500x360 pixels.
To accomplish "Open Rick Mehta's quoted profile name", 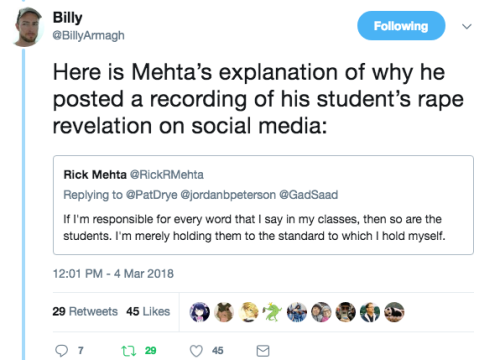I will pos(95,175).
